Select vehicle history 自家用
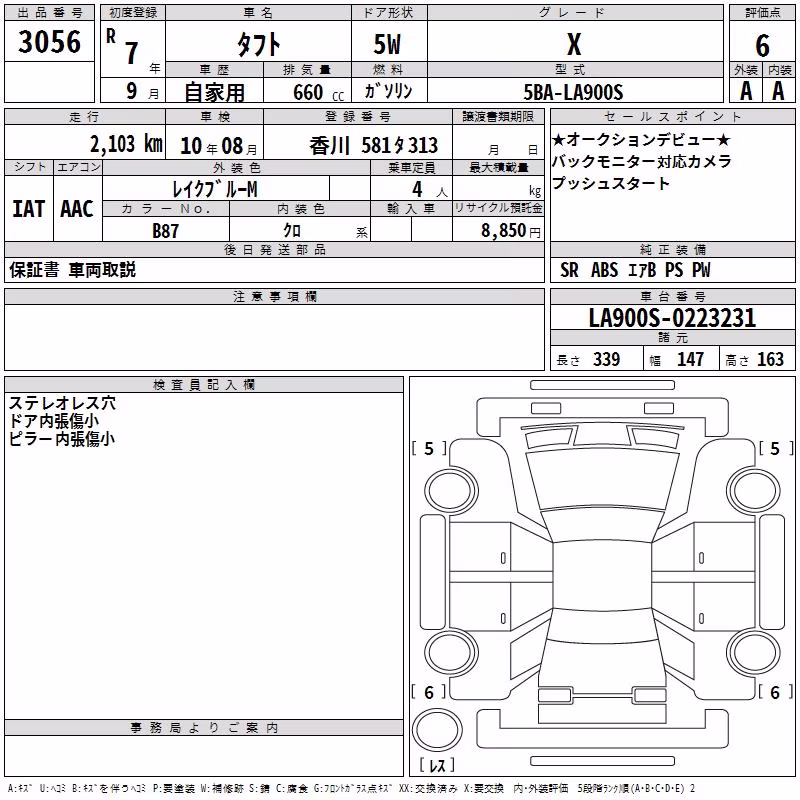This screenshot has height=800, width=800. tap(214, 92)
